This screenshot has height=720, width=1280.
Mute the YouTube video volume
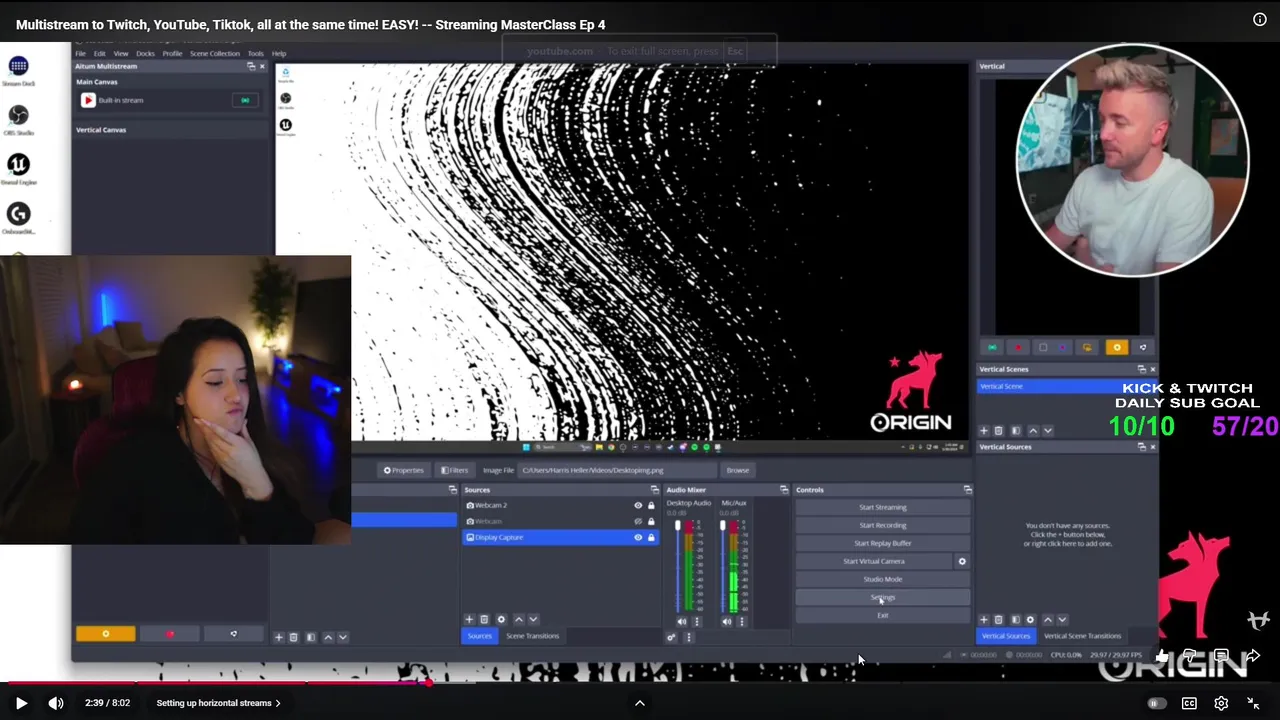pyautogui.click(x=56, y=703)
